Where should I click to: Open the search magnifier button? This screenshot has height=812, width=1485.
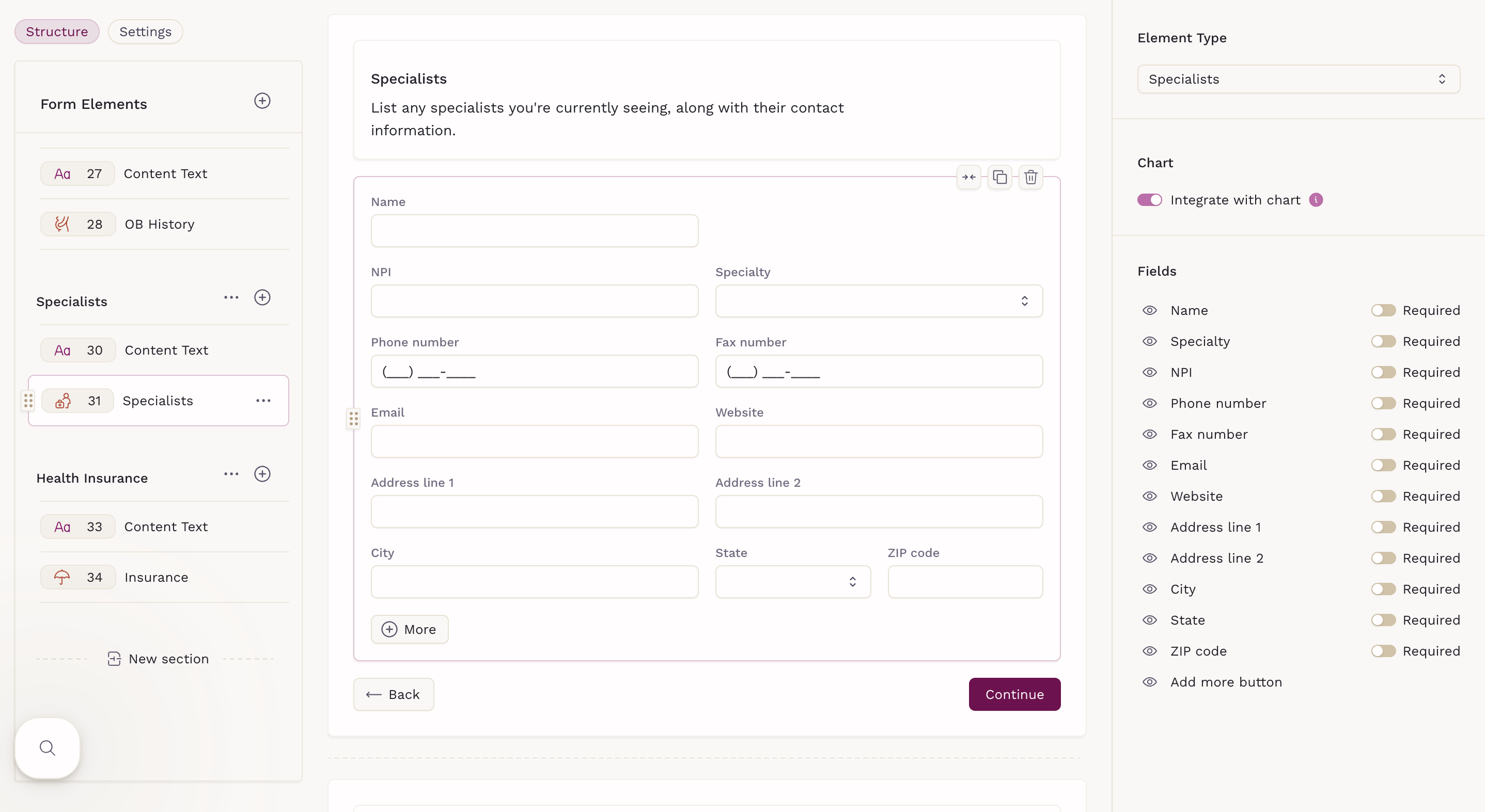tap(48, 748)
